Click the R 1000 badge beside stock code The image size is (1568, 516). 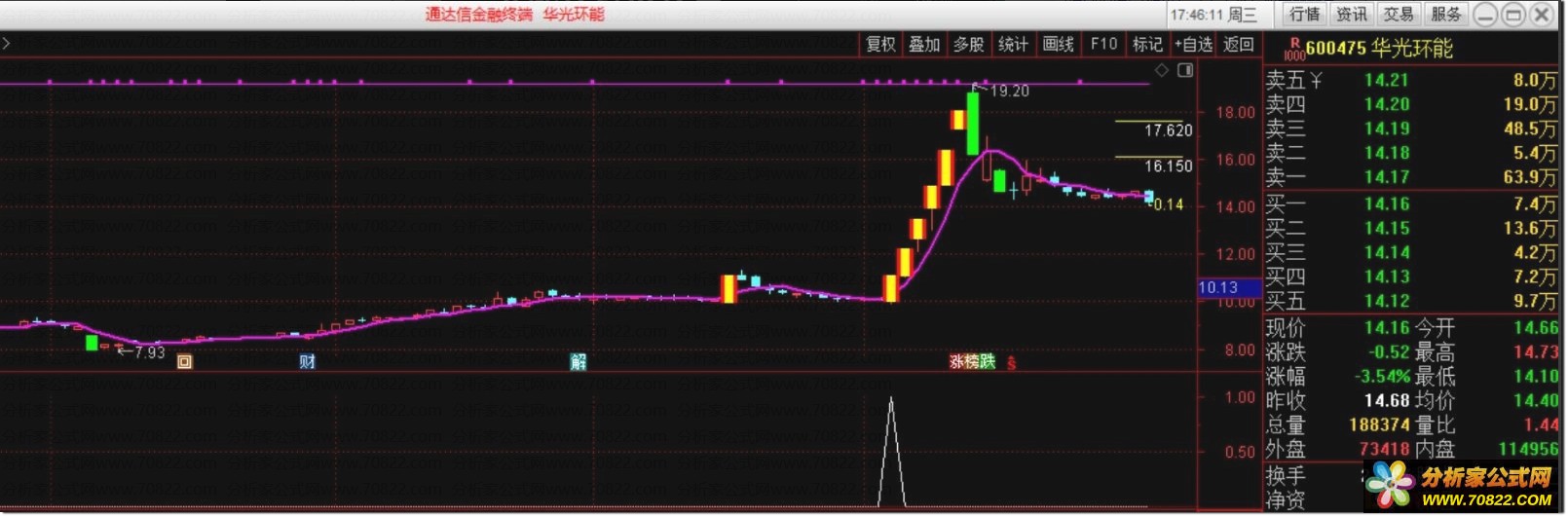point(1294,49)
